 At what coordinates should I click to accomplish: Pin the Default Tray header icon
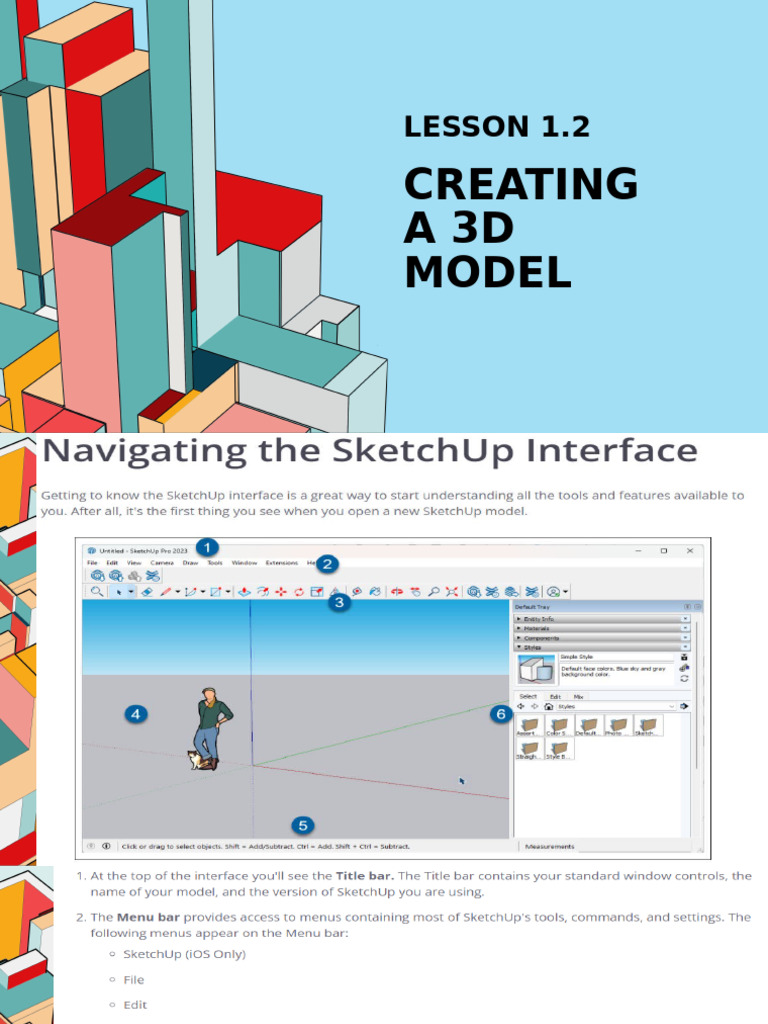687,607
